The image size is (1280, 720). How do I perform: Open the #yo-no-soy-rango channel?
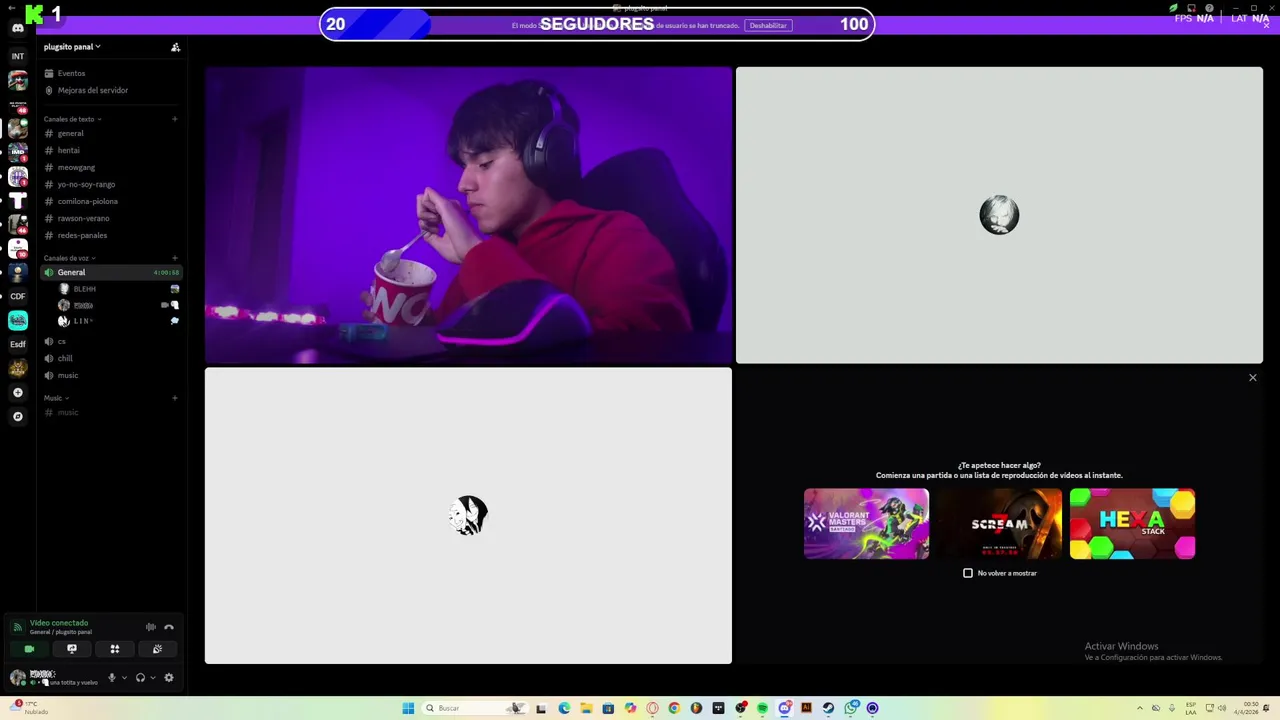tap(110, 184)
